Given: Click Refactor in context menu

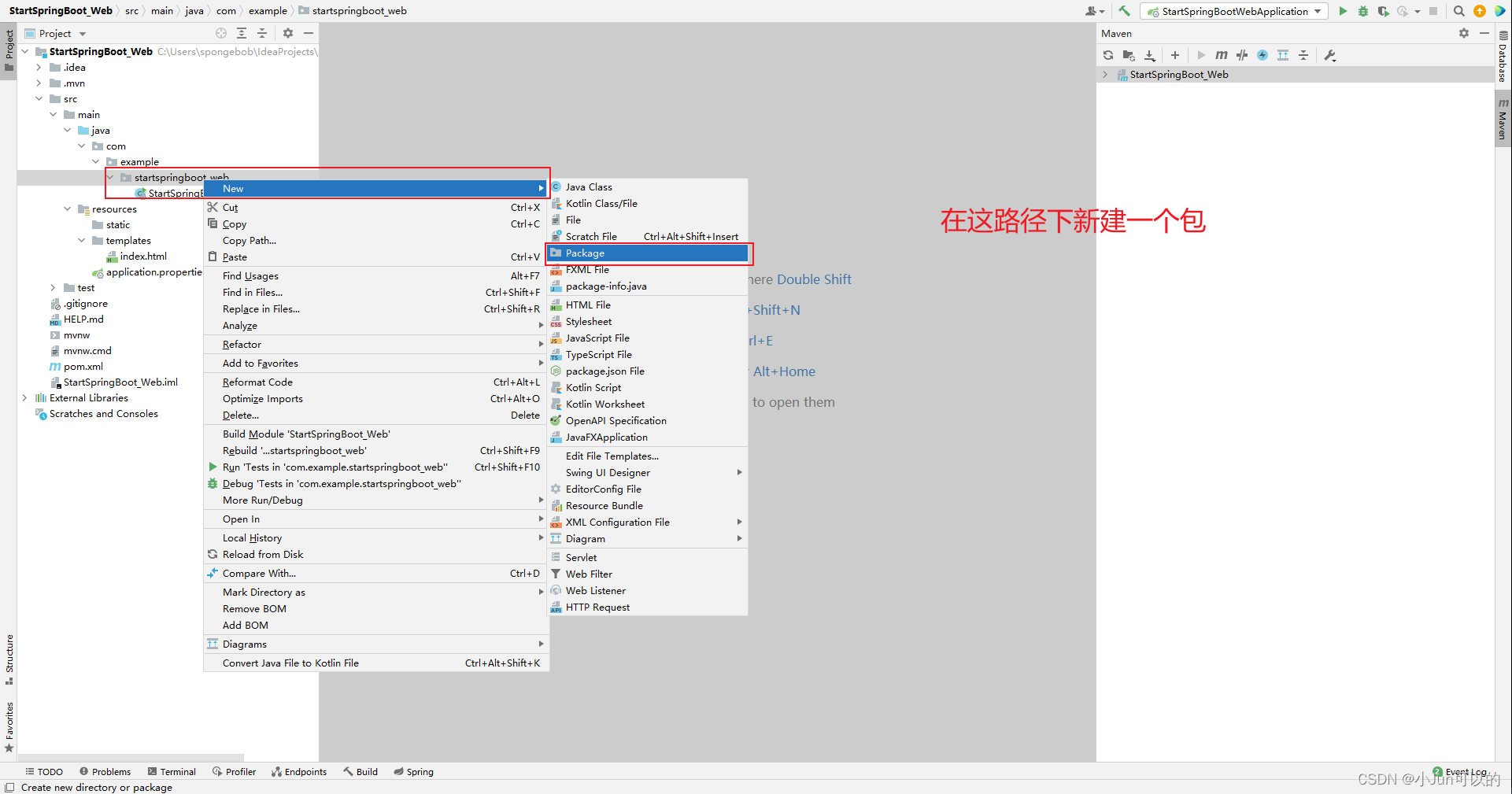Looking at the screenshot, I should tap(375, 345).
